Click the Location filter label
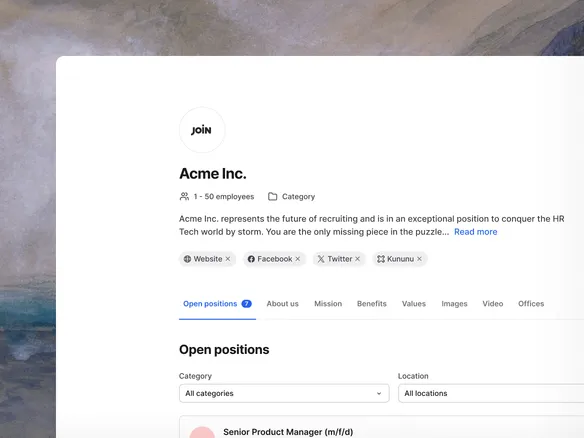This screenshot has width=584, height=438. pos(413,376)
